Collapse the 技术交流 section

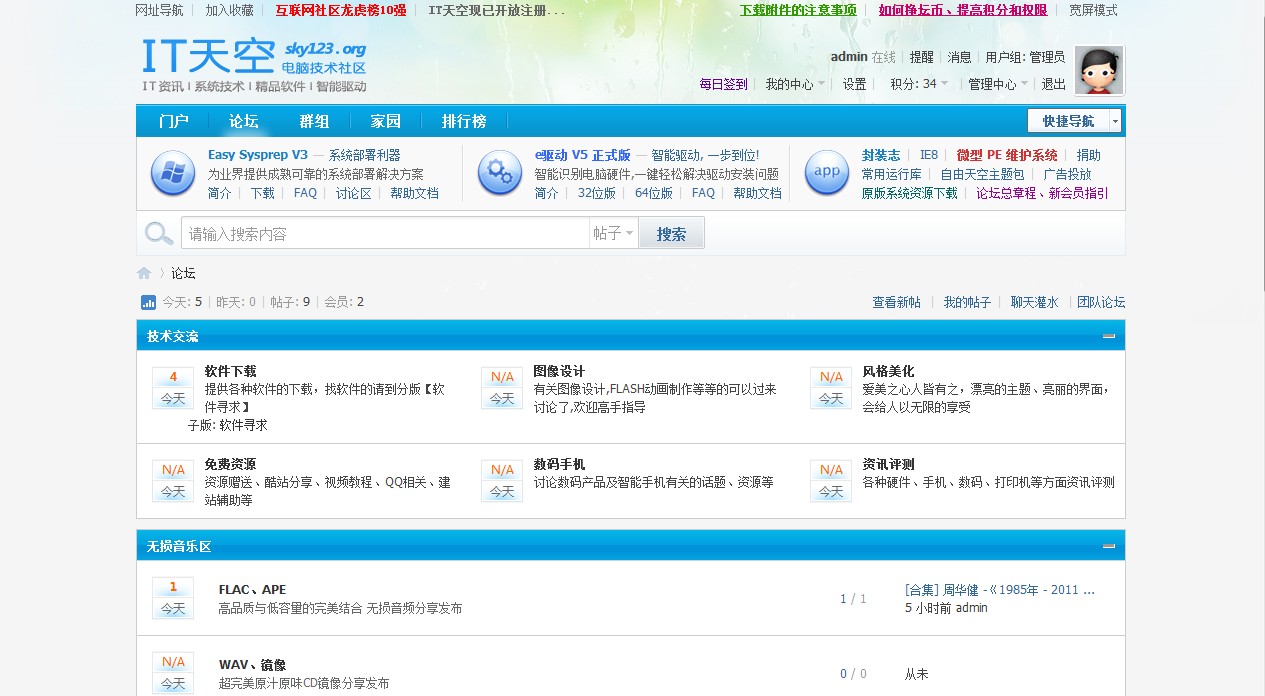[x=1108, y=337]
